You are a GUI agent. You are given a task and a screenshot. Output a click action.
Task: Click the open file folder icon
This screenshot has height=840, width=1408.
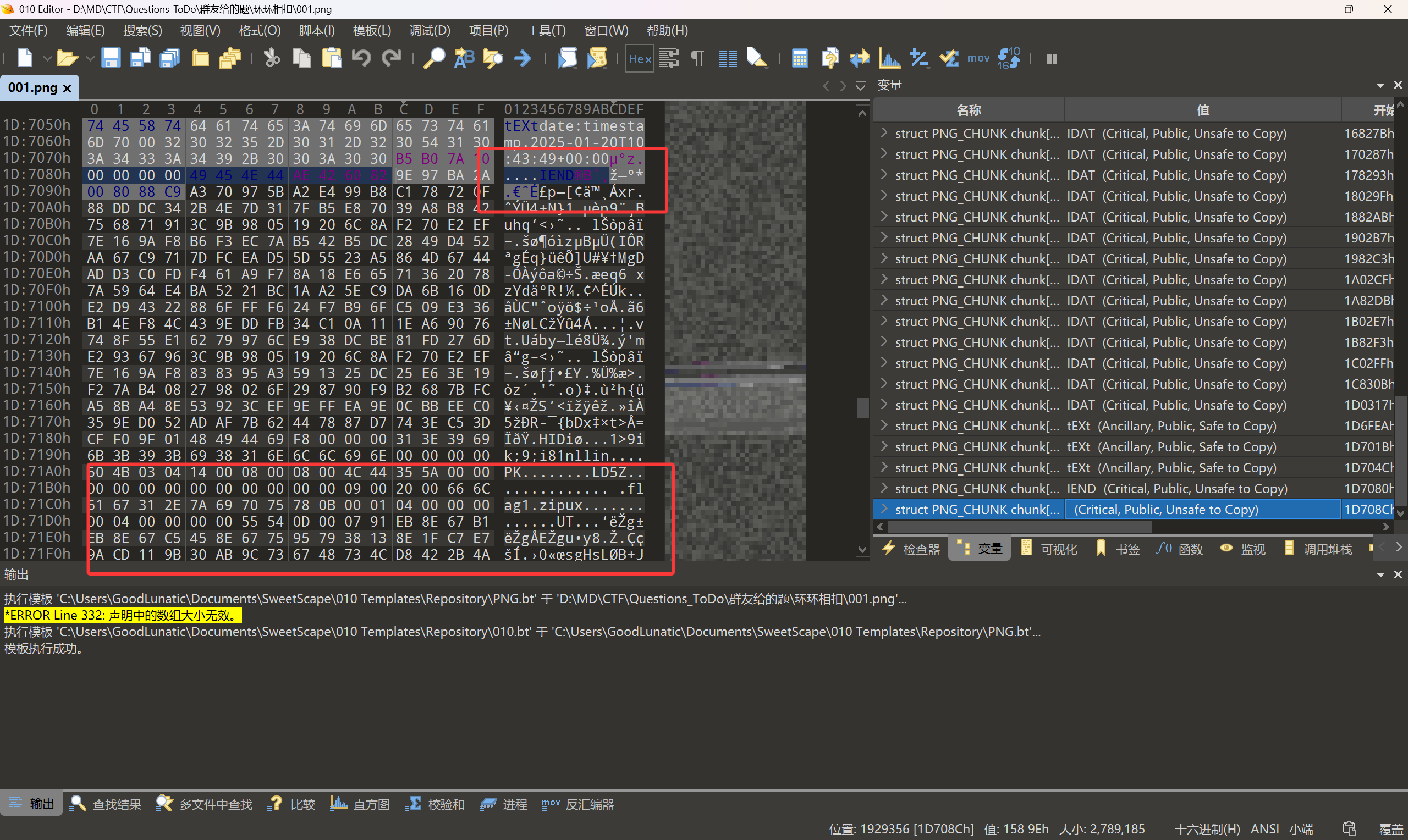click(x=67, y=58)
